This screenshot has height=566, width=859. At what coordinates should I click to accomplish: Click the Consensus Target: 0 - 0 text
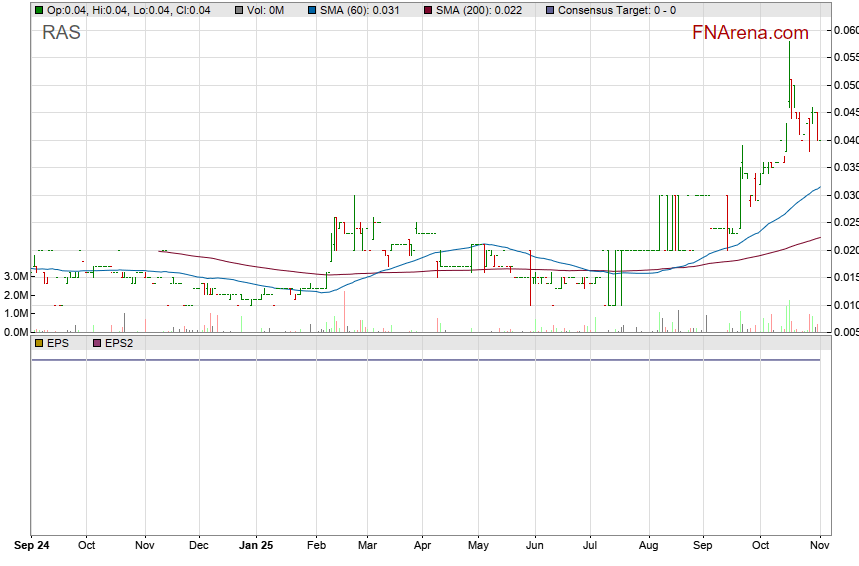click(616, 10)
